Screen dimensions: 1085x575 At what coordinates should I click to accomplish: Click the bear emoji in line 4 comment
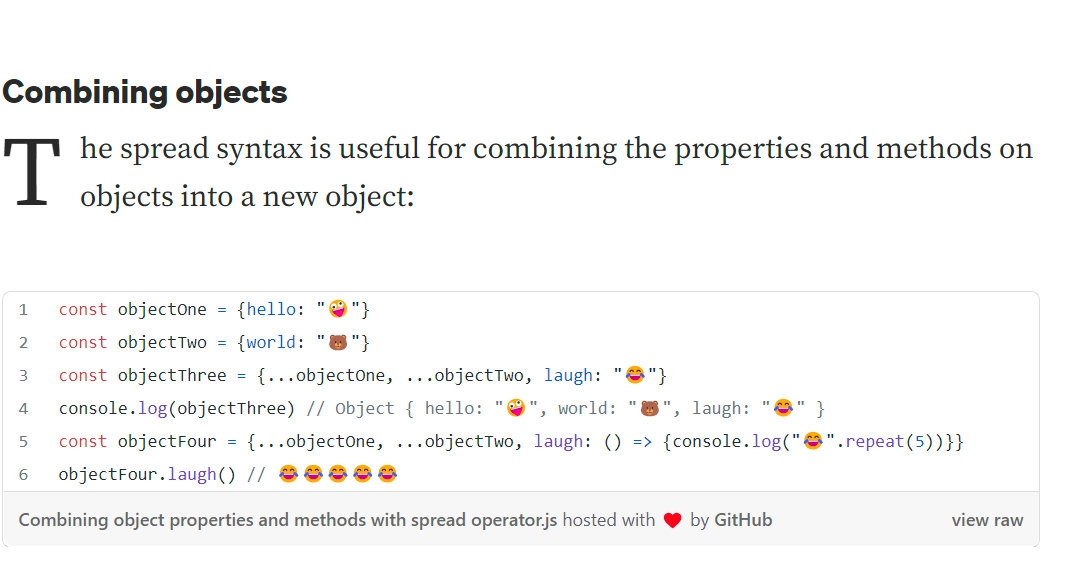coord(650,408)
